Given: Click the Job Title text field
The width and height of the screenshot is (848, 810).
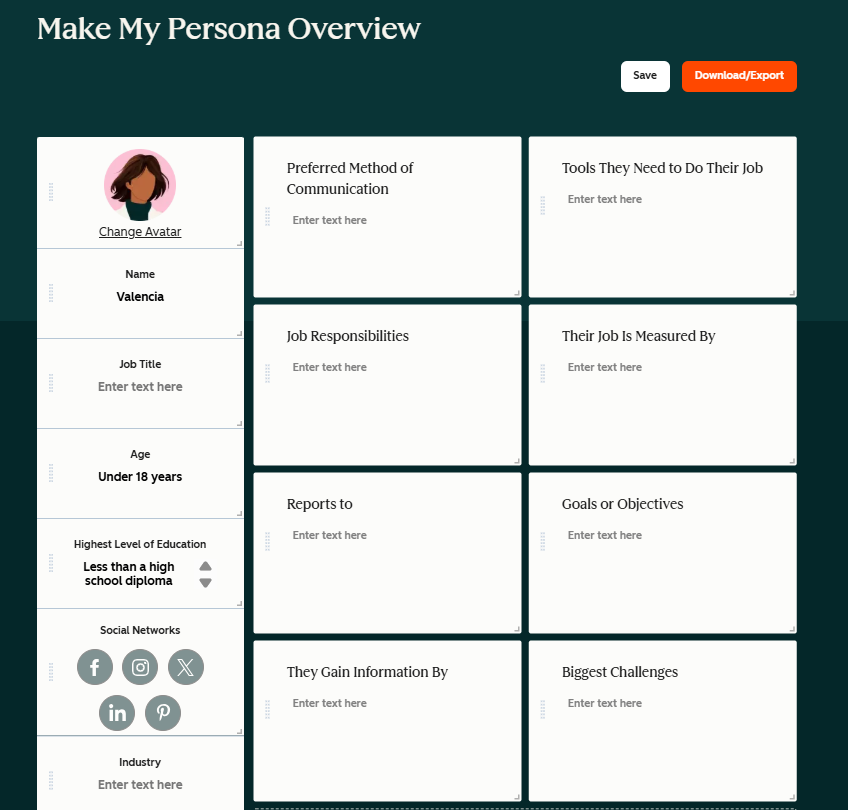Looking at the screenshot, I should [x=140, y=387].
